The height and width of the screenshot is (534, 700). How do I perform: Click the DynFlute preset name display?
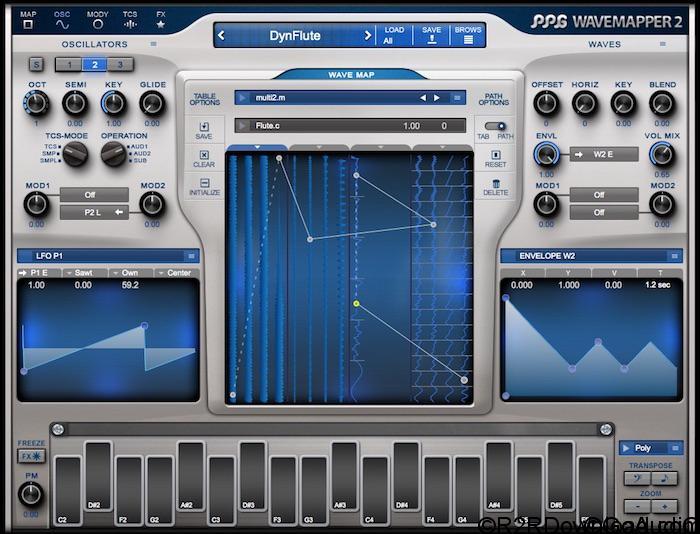pos(295,36)
